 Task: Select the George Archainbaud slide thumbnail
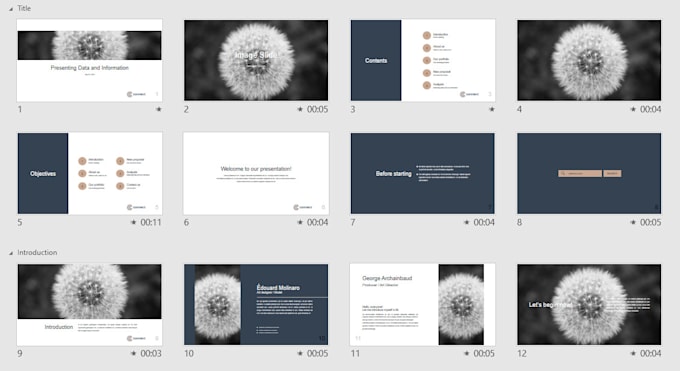coord(422,305)
